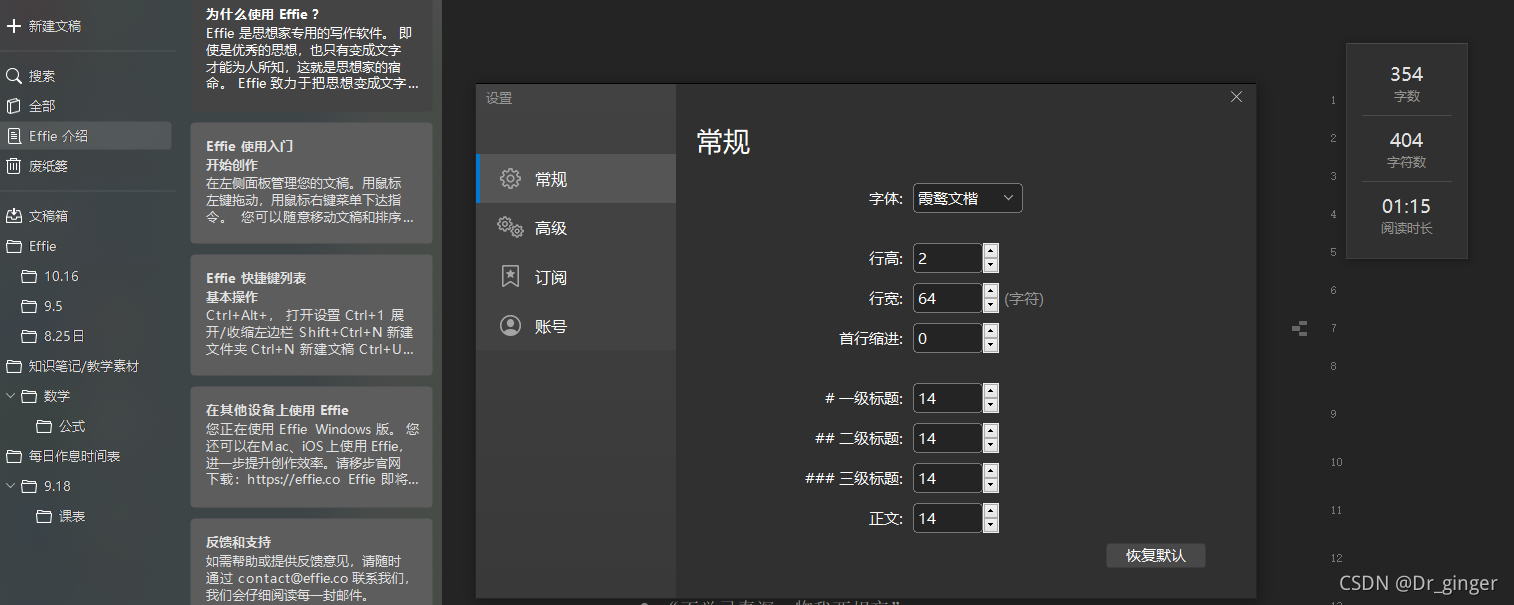Click the person 账号 icon

coord(510,326)
